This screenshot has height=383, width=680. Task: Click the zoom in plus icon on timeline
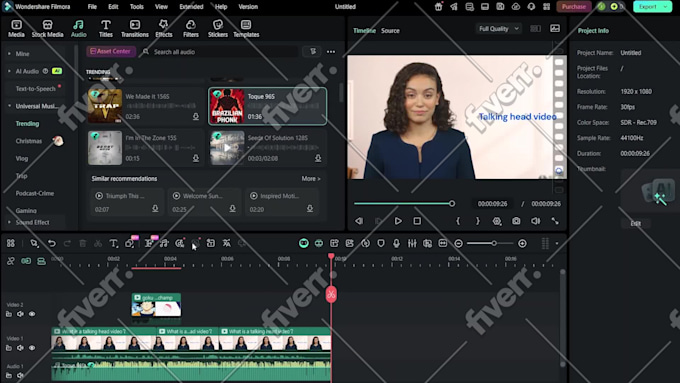522,243
